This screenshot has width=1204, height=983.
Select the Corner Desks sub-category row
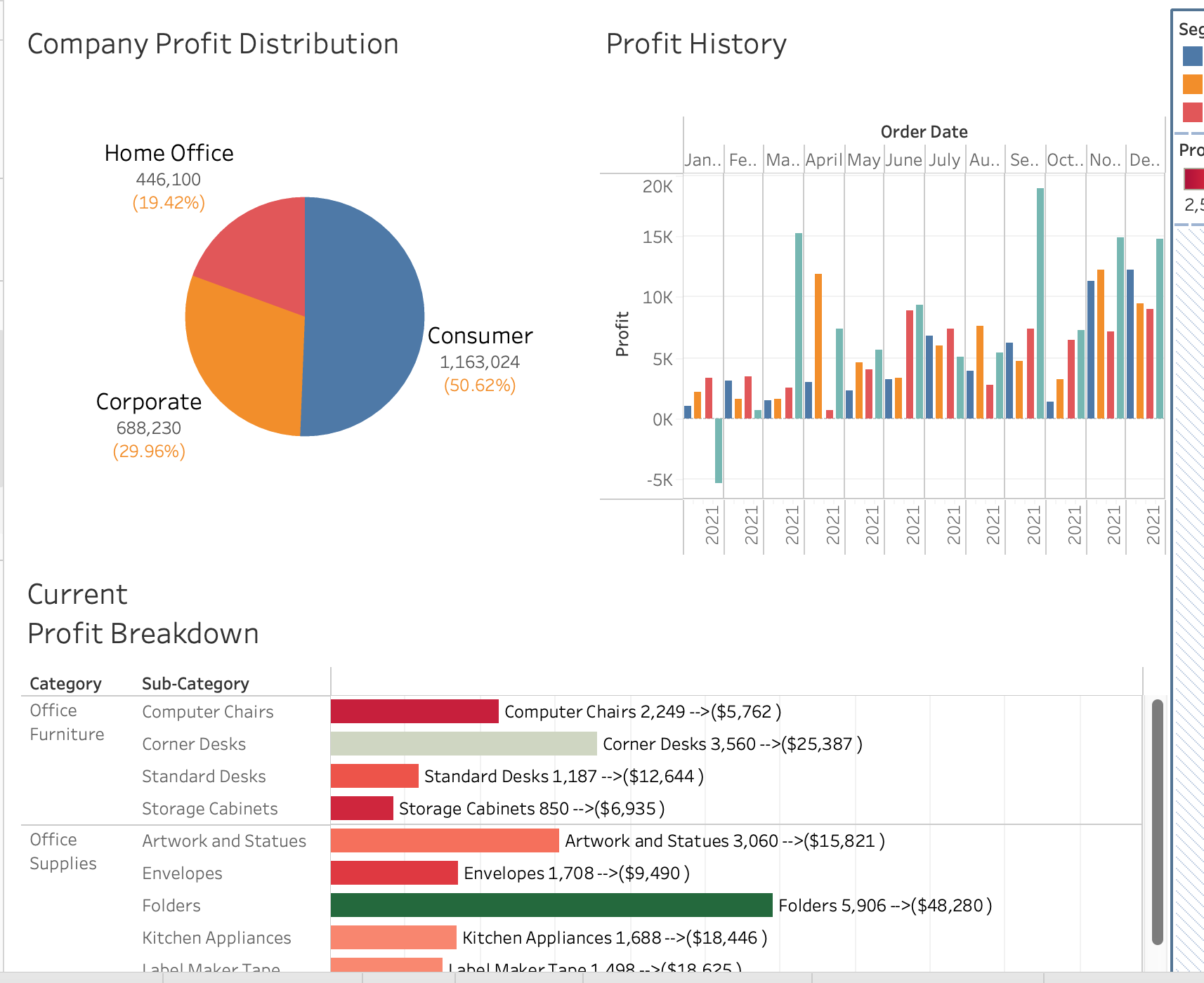(x=194, y=744)
